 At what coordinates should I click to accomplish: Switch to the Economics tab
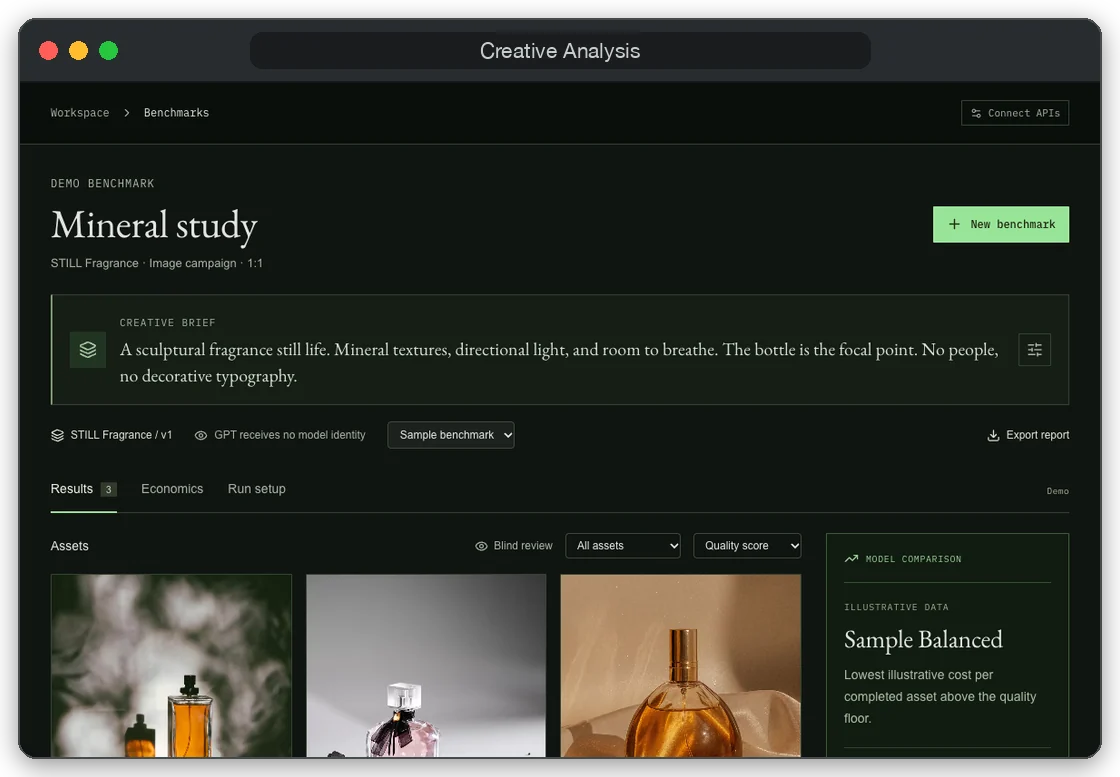click(172, 489)
